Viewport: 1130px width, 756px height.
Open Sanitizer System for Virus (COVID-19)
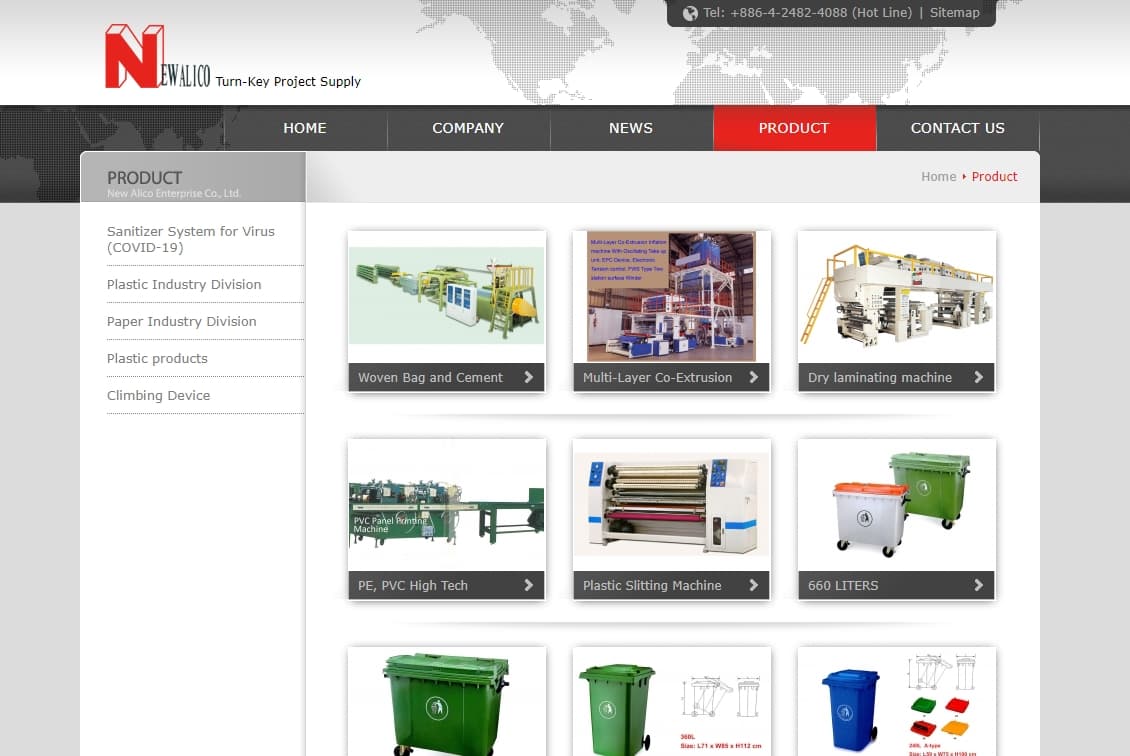[191, 239]
